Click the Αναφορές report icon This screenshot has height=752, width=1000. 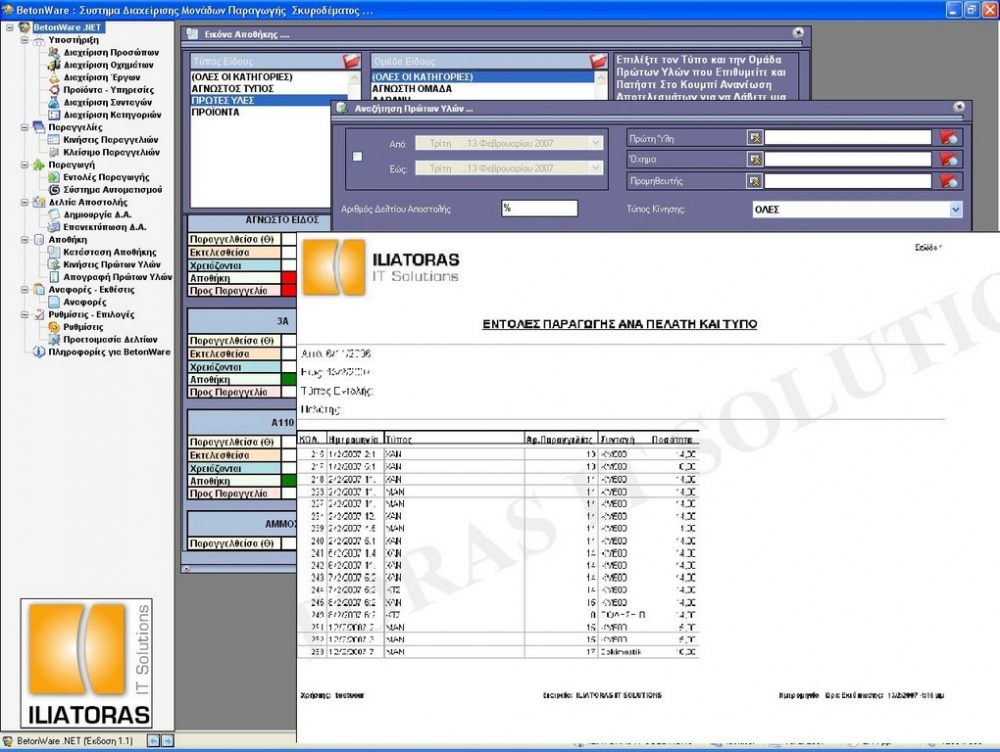point(54,302)
